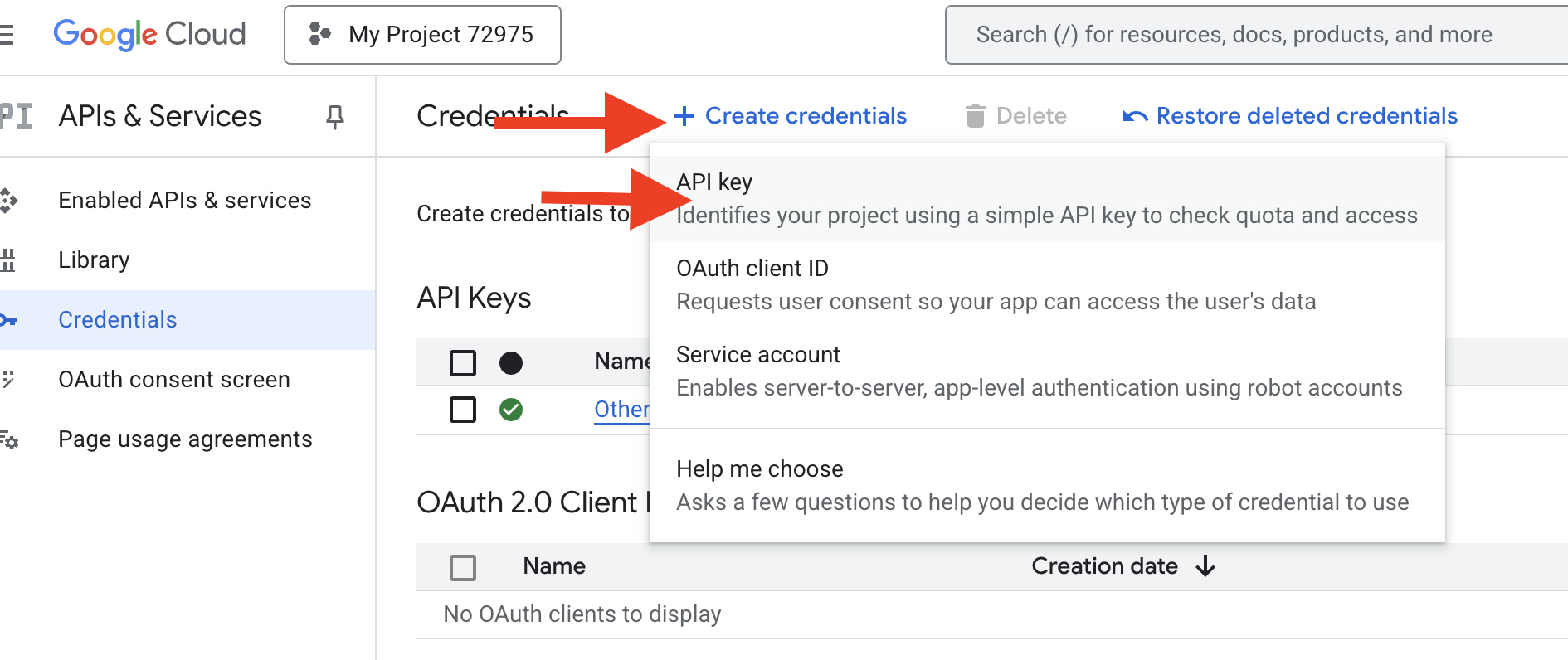
Task: Open the hamburger navigation menu
Action: [x=7, y=34]
